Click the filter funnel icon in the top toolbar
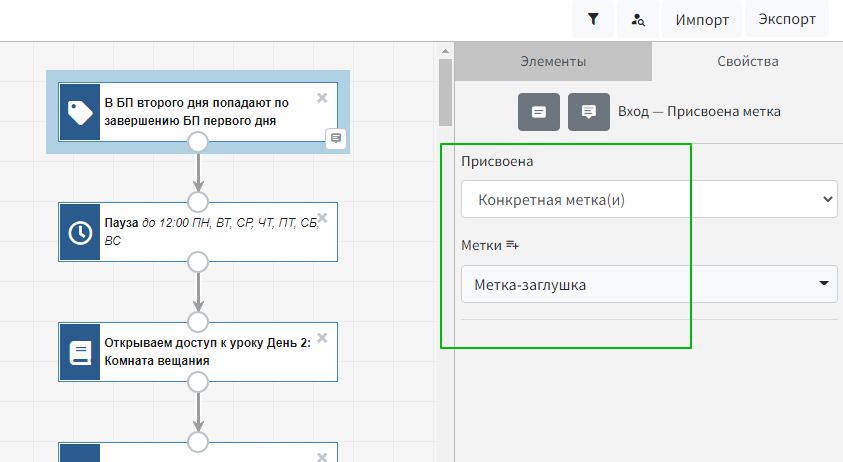The image size is (843, 462). (x=594, y=19)
